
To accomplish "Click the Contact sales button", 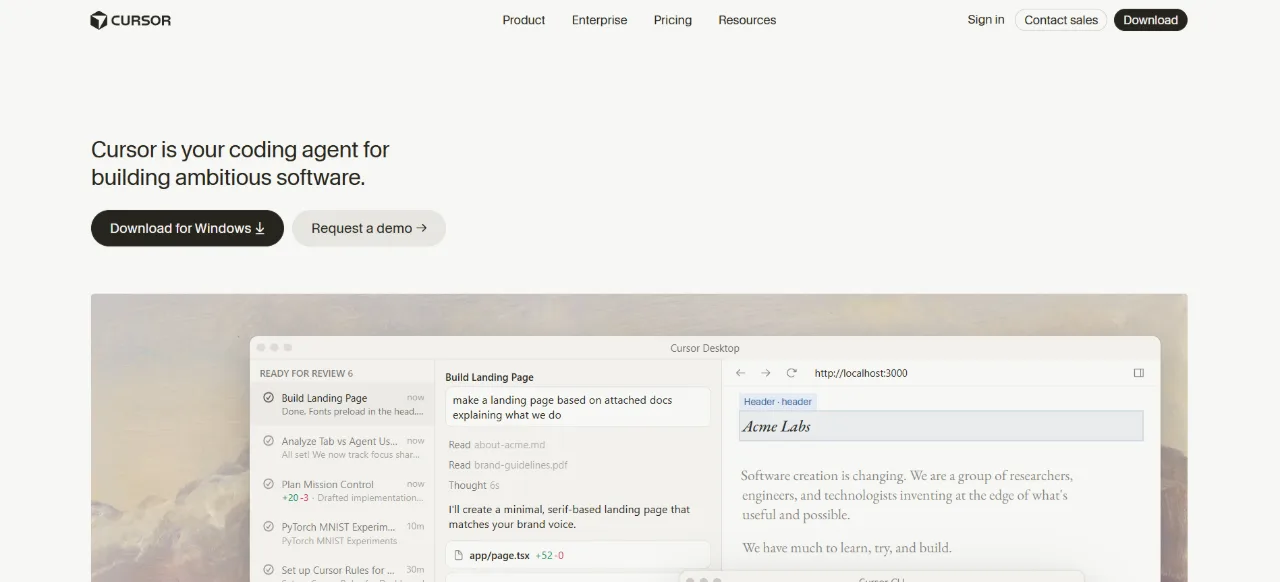I will tap(1061, 20).
